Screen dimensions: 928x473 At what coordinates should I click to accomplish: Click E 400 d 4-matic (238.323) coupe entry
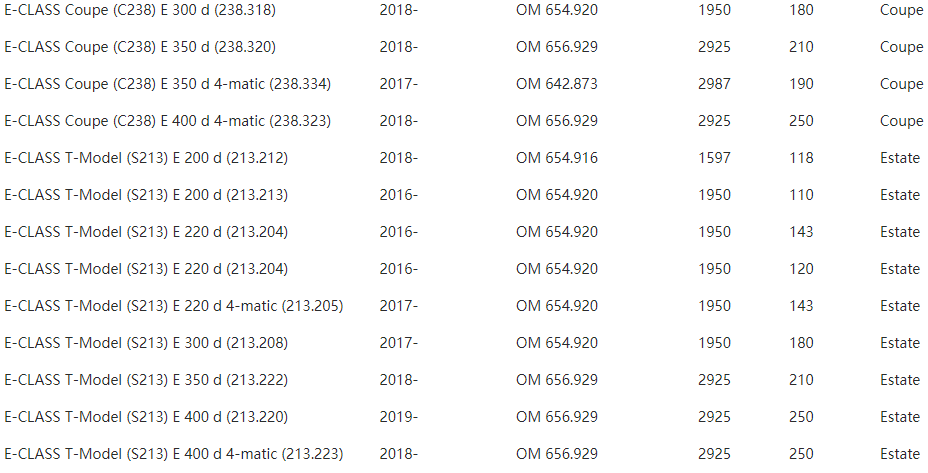click(x=167, y=121)
